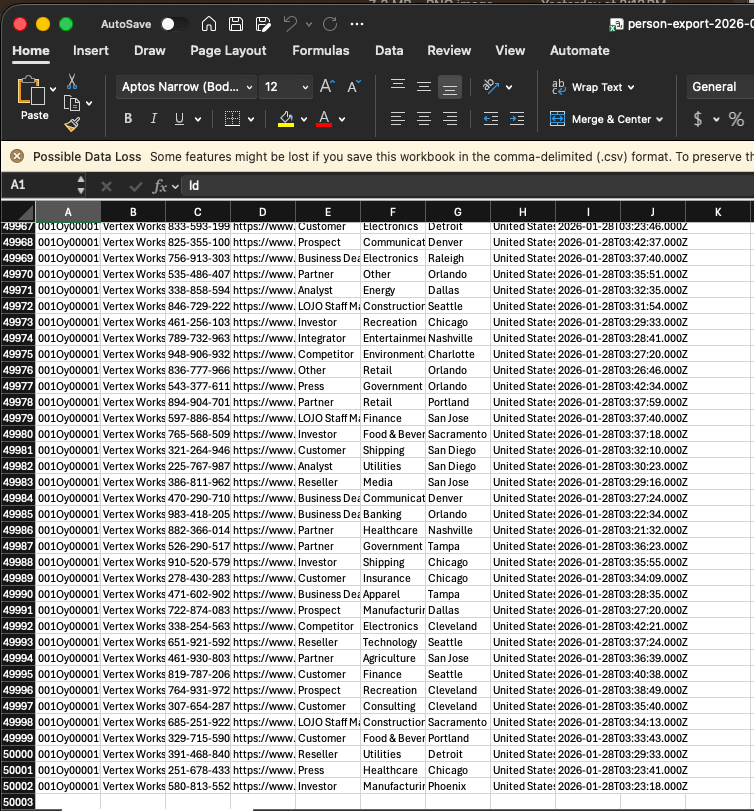
Task: Click the Name Box showing A1
Action: point(40,186)
